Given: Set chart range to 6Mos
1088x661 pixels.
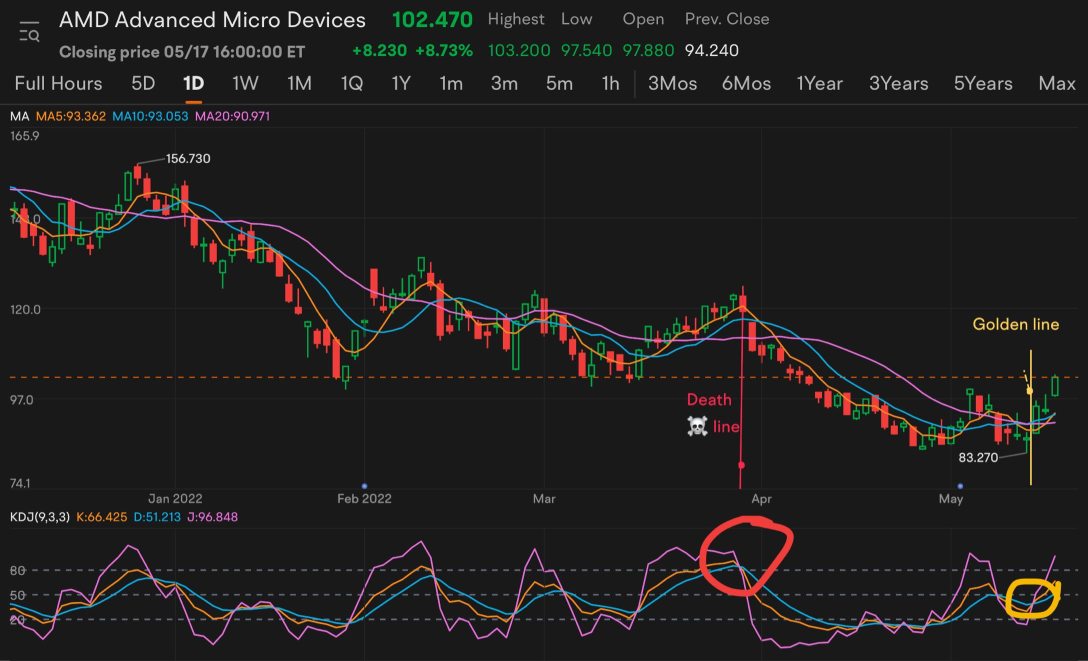Looking at the screenshot, I should point(747,84).
